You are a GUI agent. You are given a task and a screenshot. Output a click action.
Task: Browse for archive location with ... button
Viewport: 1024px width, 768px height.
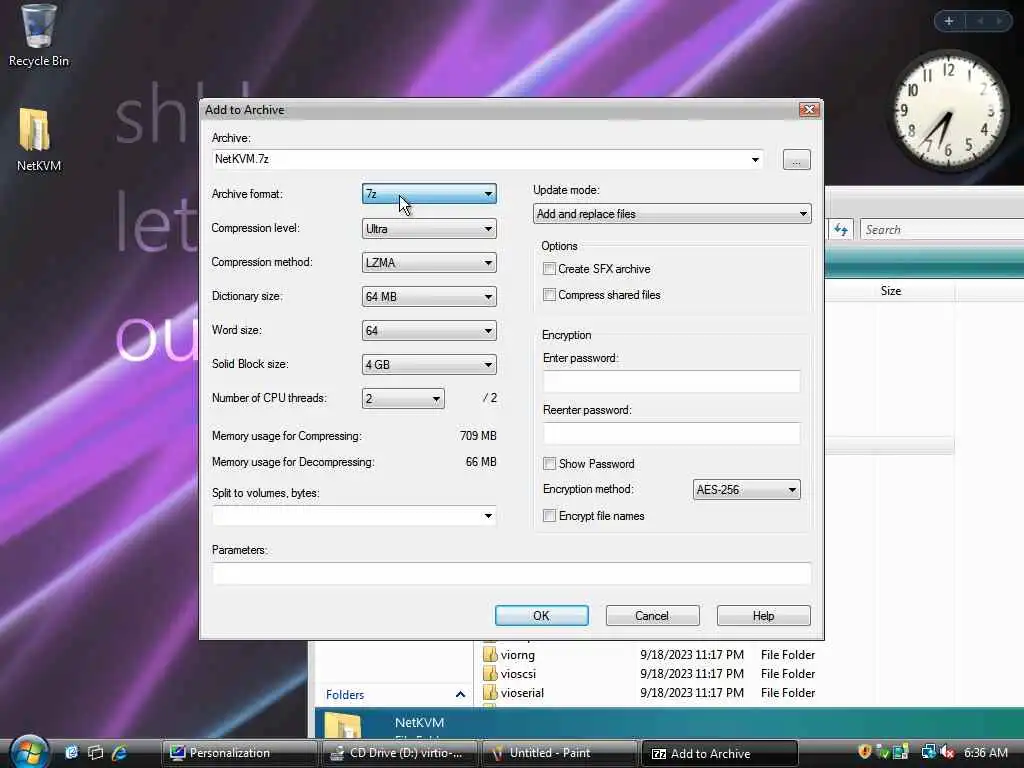[x=797, y=159]
